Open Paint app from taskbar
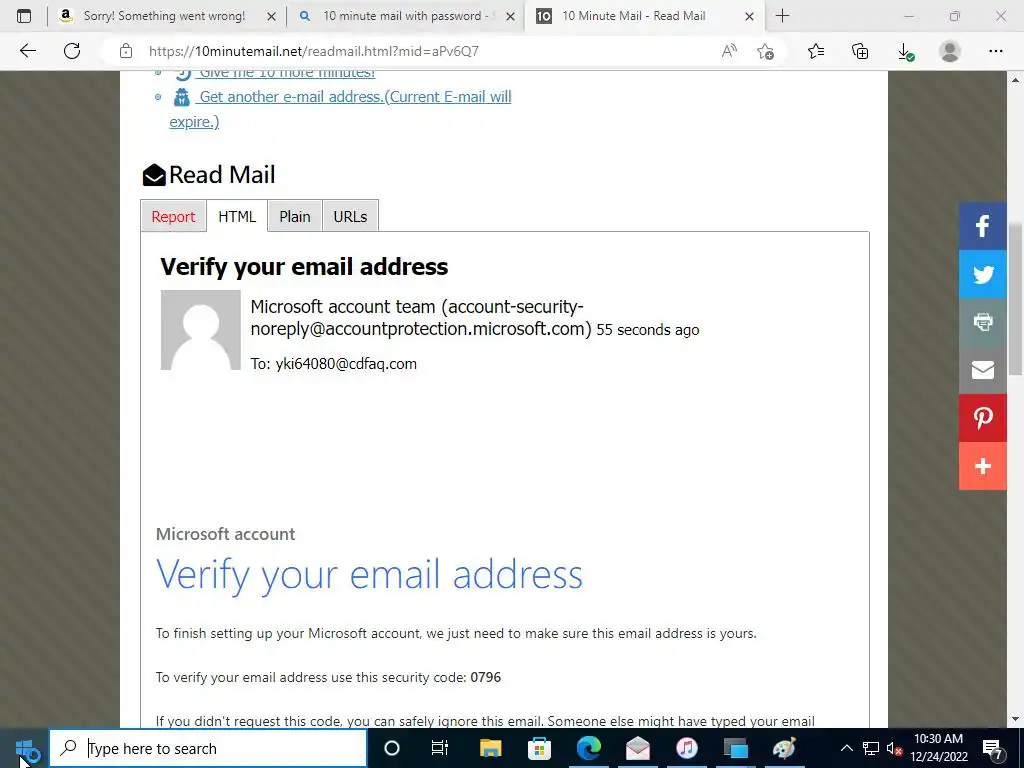1024x768 pixels. click(784, 748)
